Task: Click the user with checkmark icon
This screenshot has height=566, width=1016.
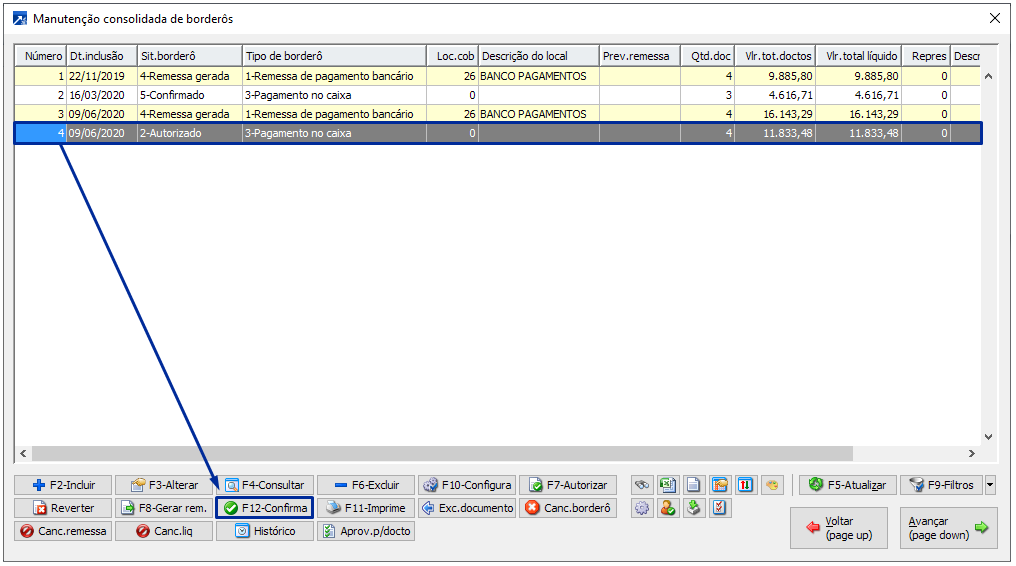Action: 667,508
